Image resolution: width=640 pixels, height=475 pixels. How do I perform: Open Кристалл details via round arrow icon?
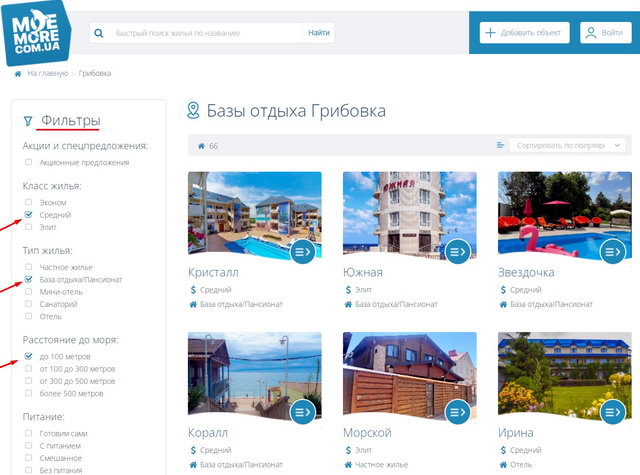[302, 252]
